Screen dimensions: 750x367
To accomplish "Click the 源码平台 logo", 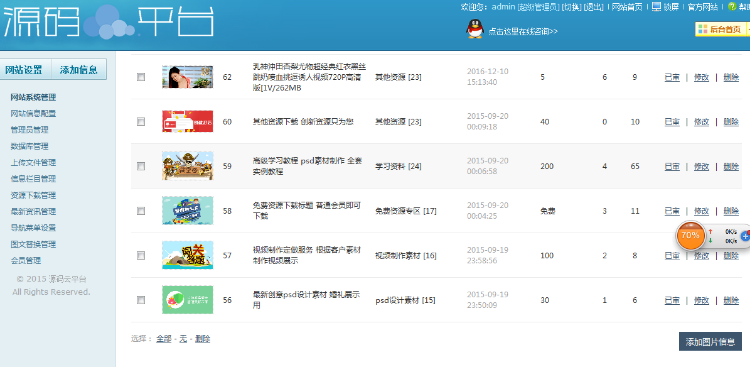I will (x=108, y=22).
